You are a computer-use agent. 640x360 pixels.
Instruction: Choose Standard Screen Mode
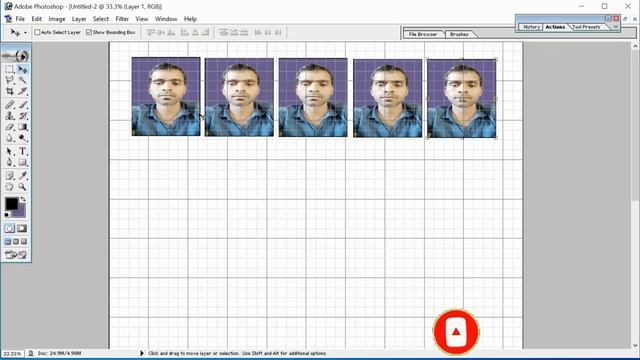8,242
